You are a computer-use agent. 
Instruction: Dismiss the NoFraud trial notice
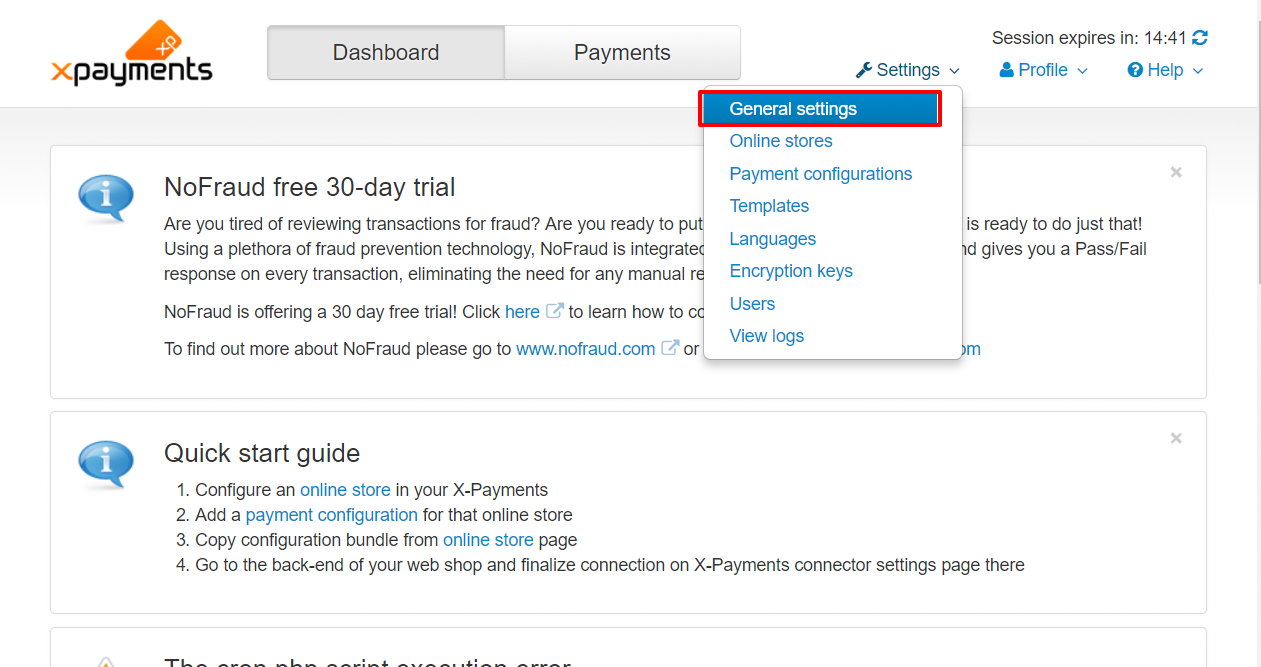point(1176,172)
